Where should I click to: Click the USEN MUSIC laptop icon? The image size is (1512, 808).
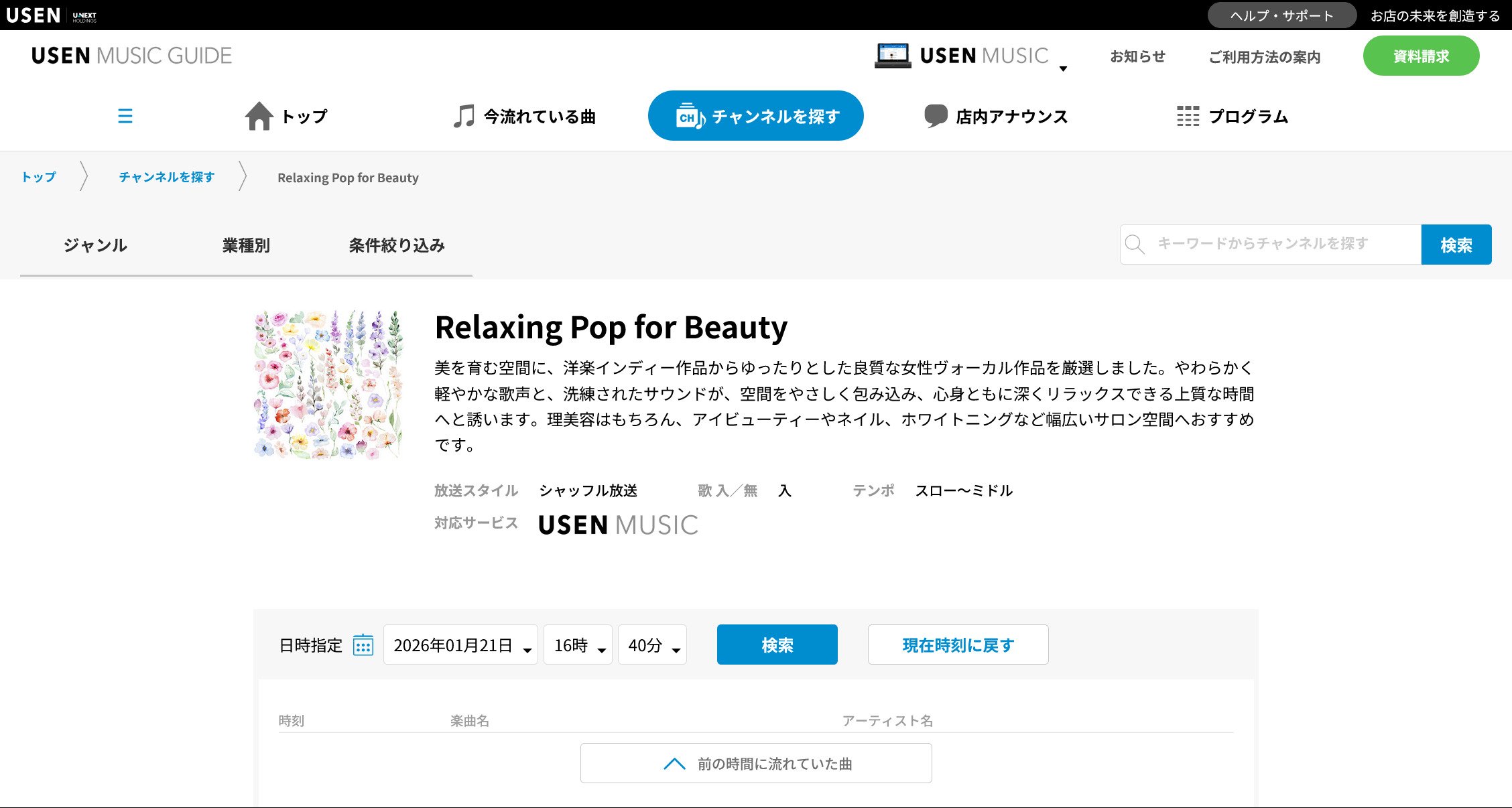tap(892, 56)
